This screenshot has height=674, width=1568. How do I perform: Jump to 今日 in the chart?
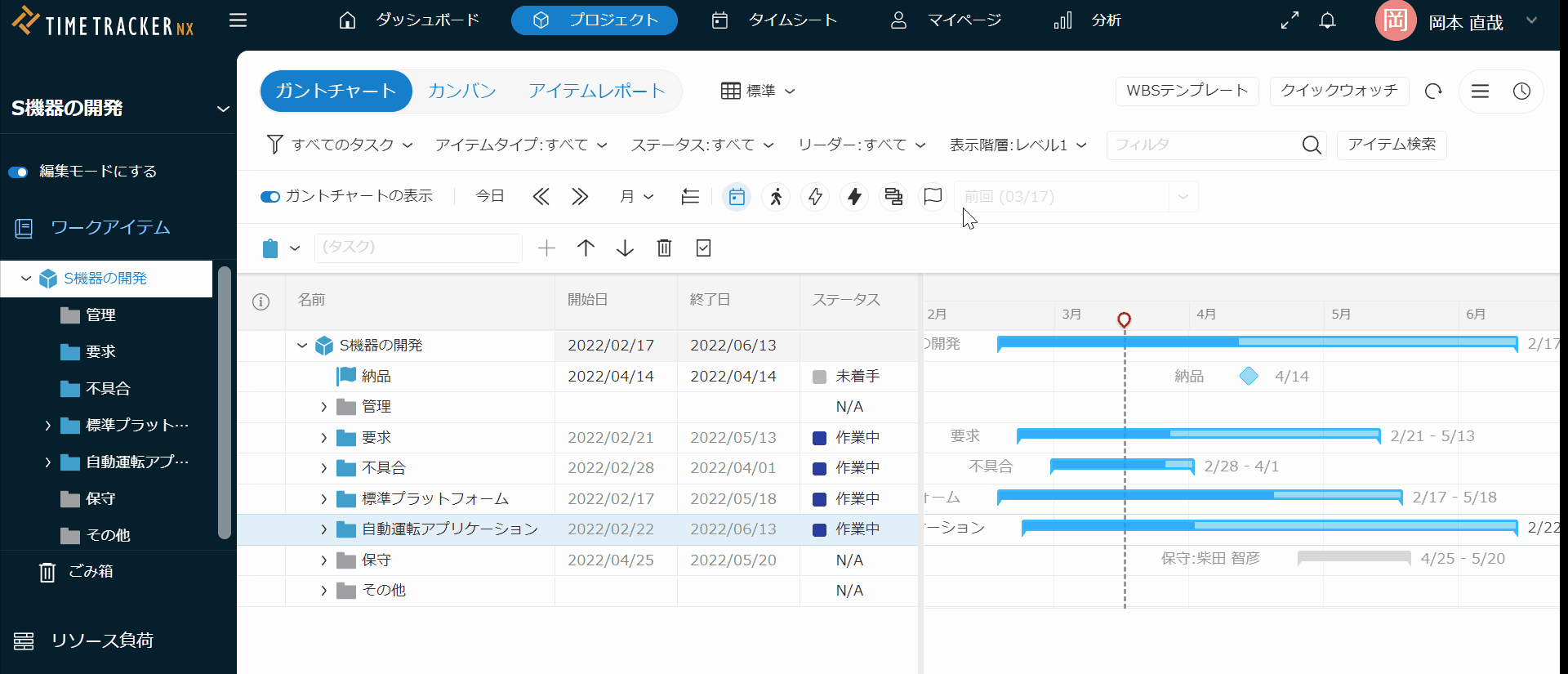tap(490, 196)
